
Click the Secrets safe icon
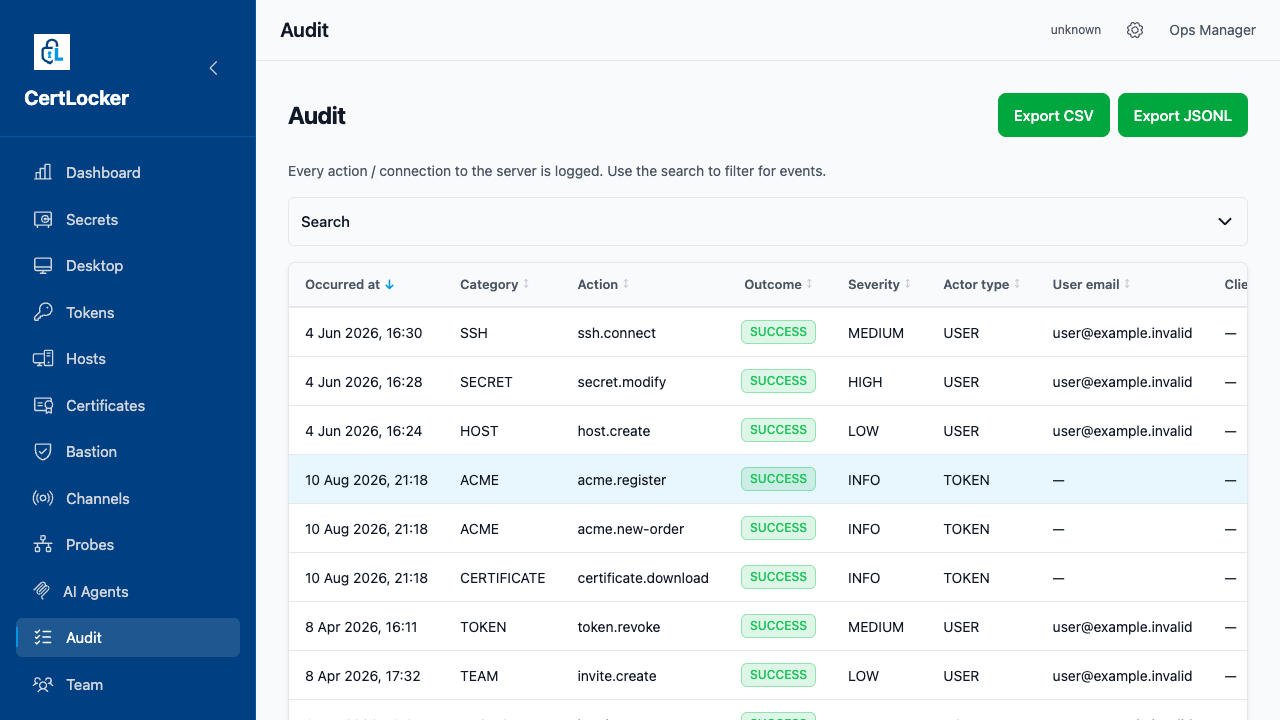tap(43, 219)
